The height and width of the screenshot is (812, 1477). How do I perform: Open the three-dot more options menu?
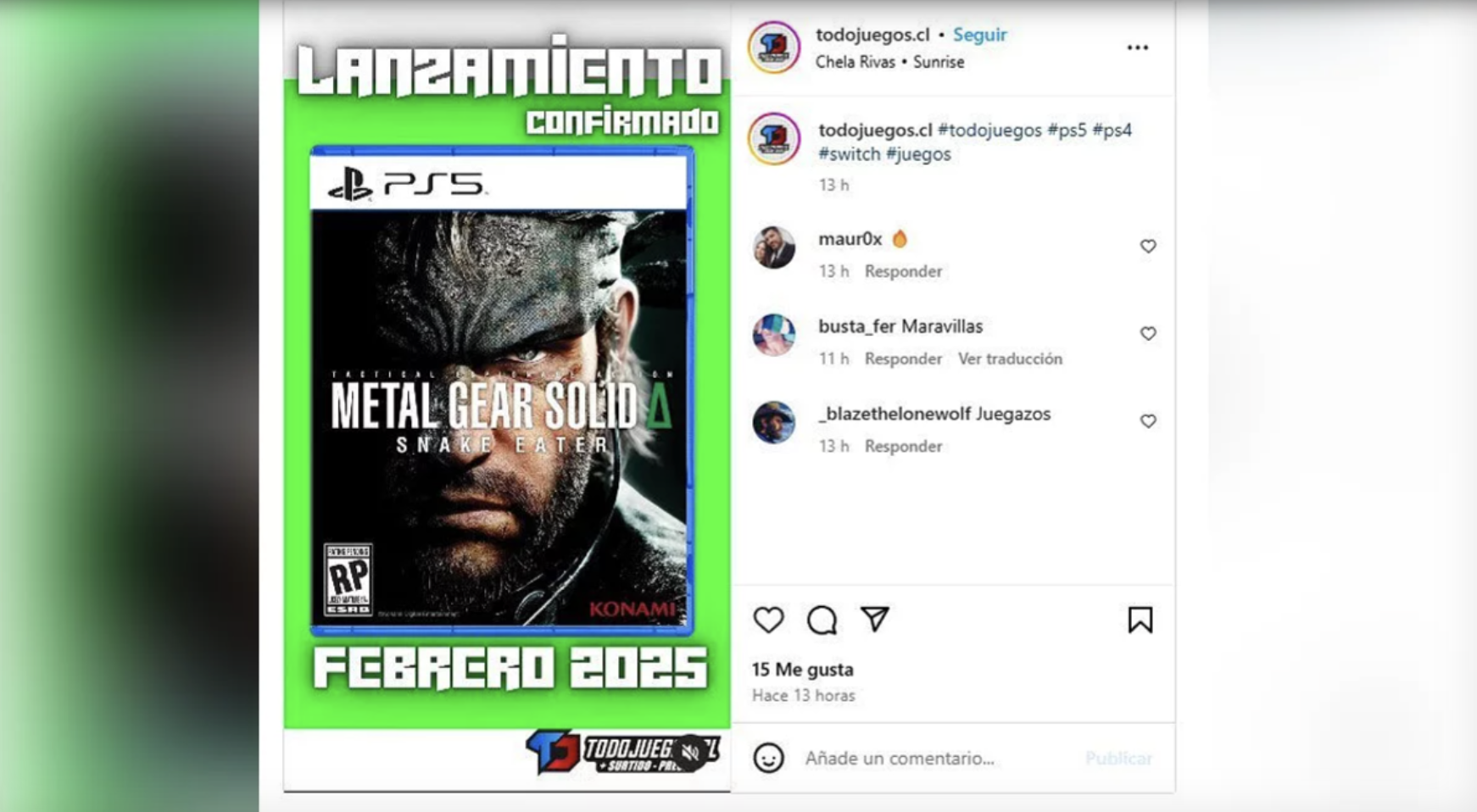pos(1138,47)
